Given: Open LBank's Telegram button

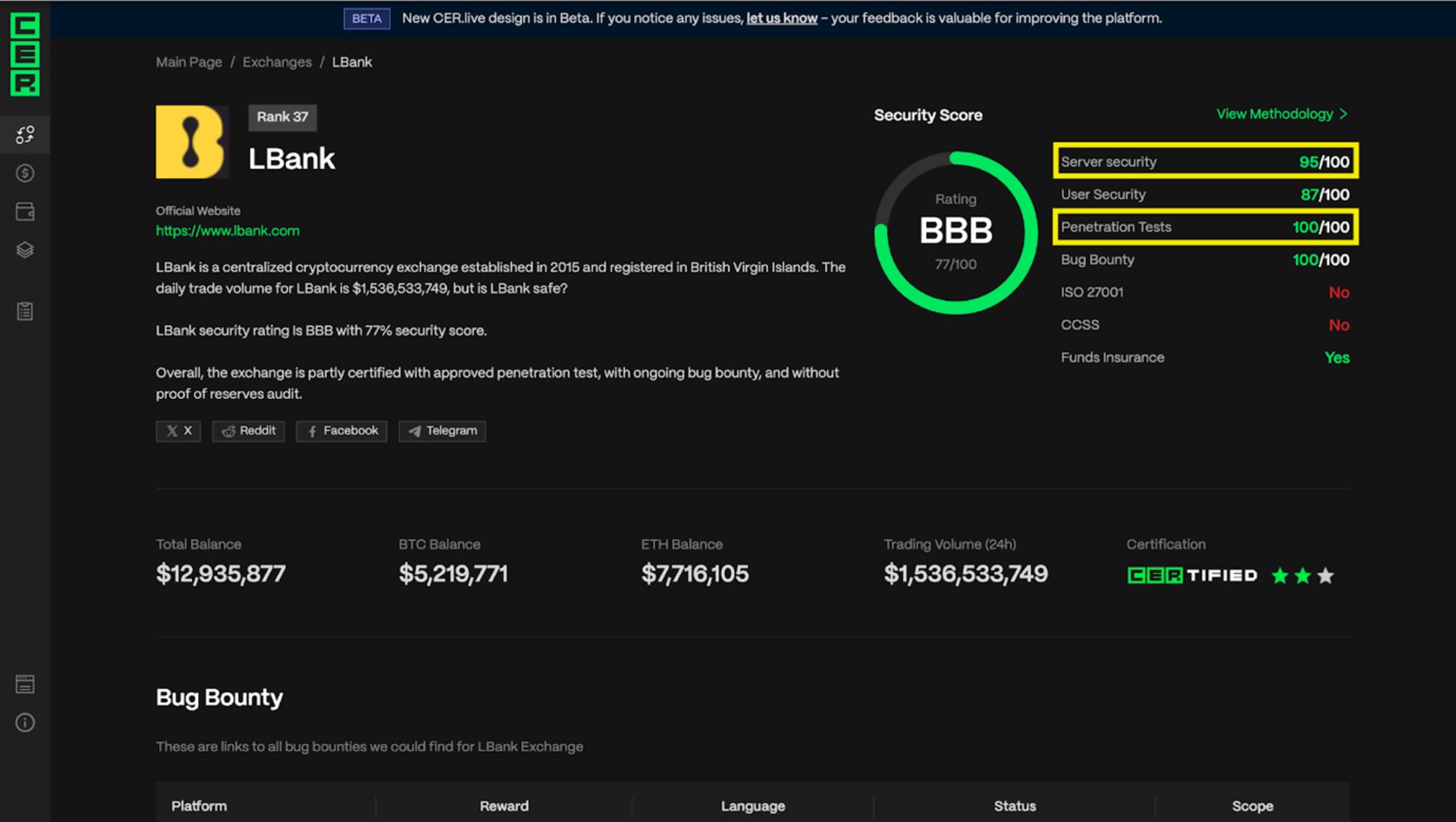Looking at the screenshot, I should coord(442,431).
